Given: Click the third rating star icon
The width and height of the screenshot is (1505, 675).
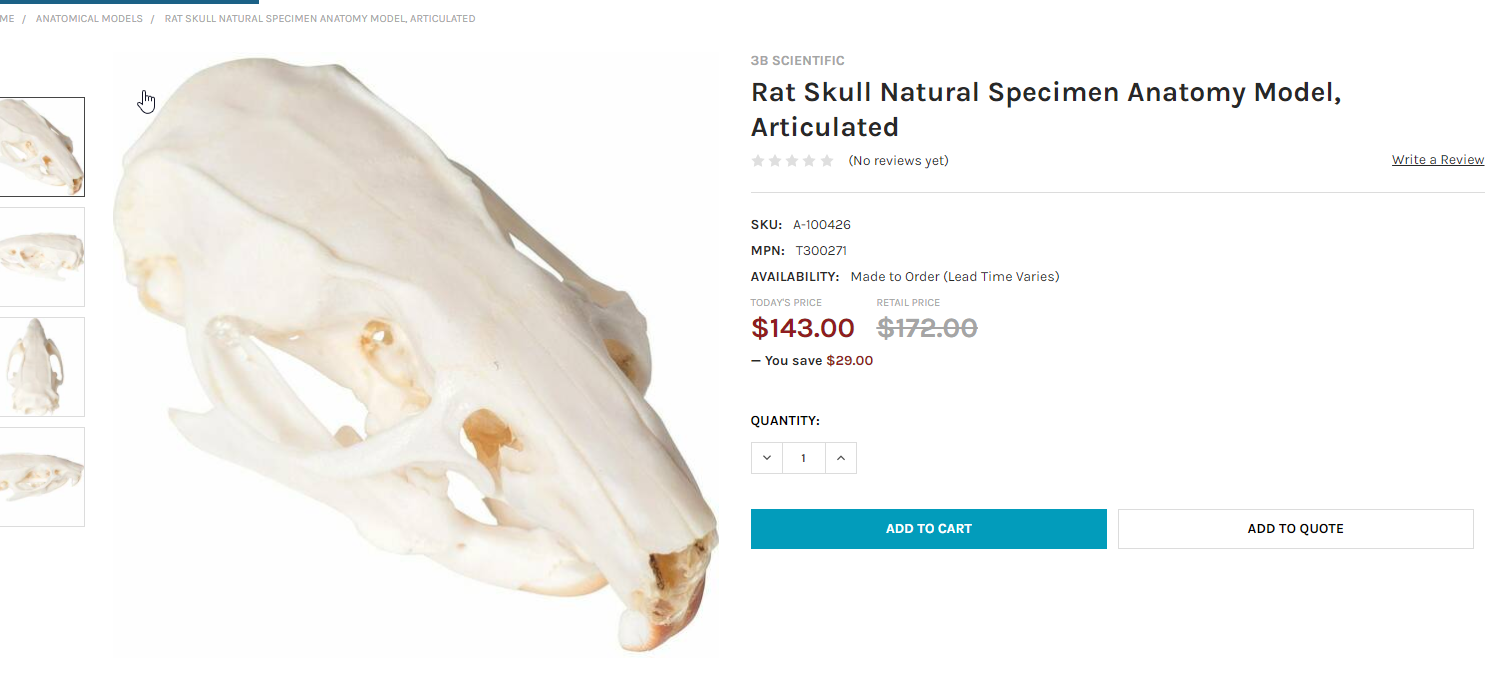Looking at the screenshot, I should pos(793,161).
